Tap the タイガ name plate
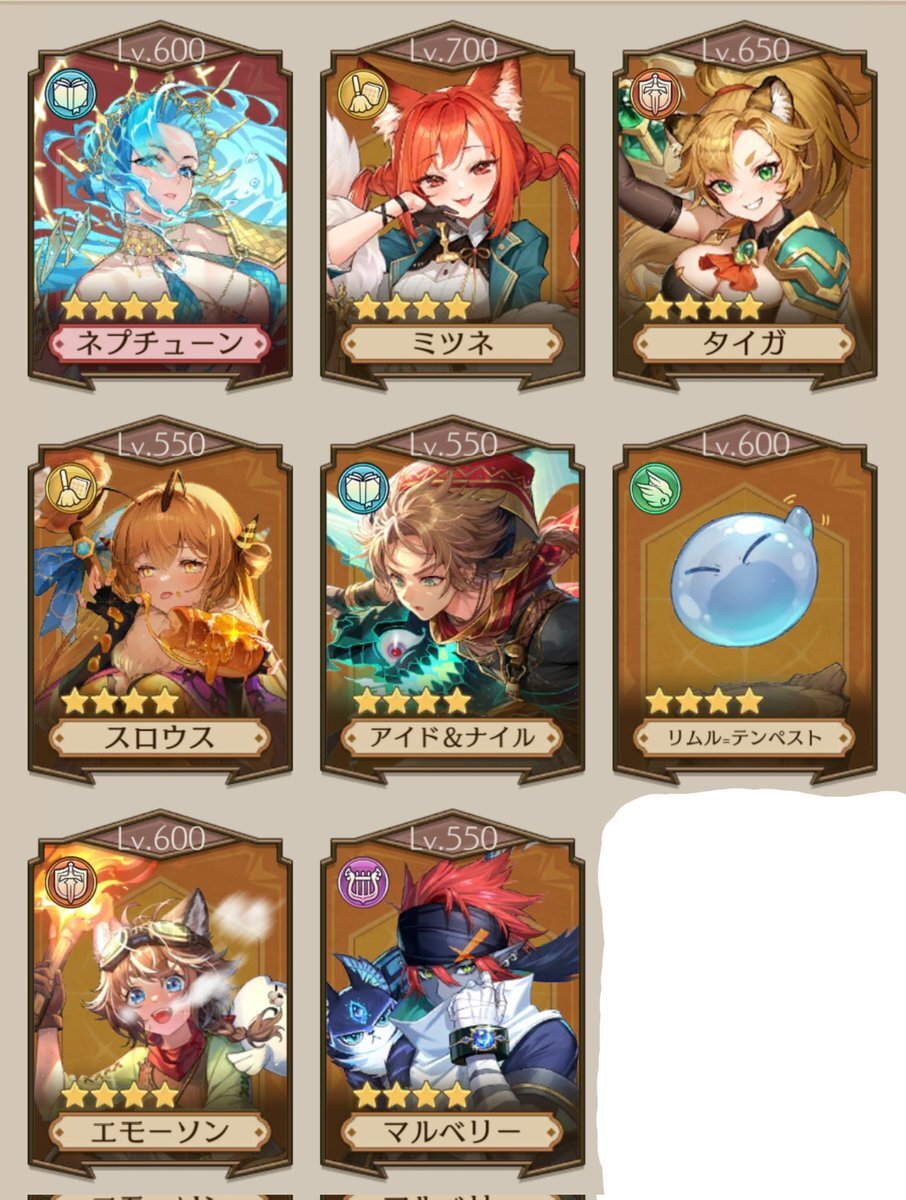The height and width of the screenshot is (1200, 906). click(x=744, y=344)
